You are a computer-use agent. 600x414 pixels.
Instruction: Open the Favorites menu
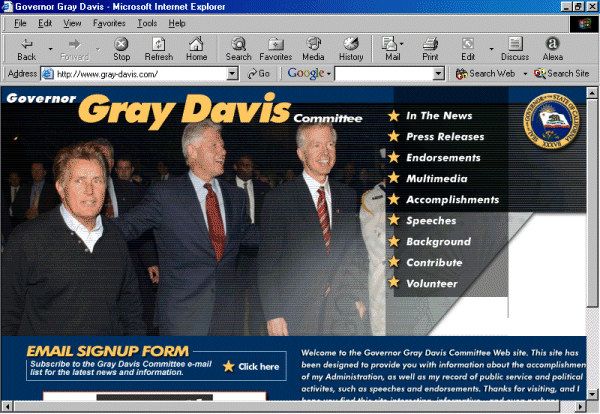(109, 23)
